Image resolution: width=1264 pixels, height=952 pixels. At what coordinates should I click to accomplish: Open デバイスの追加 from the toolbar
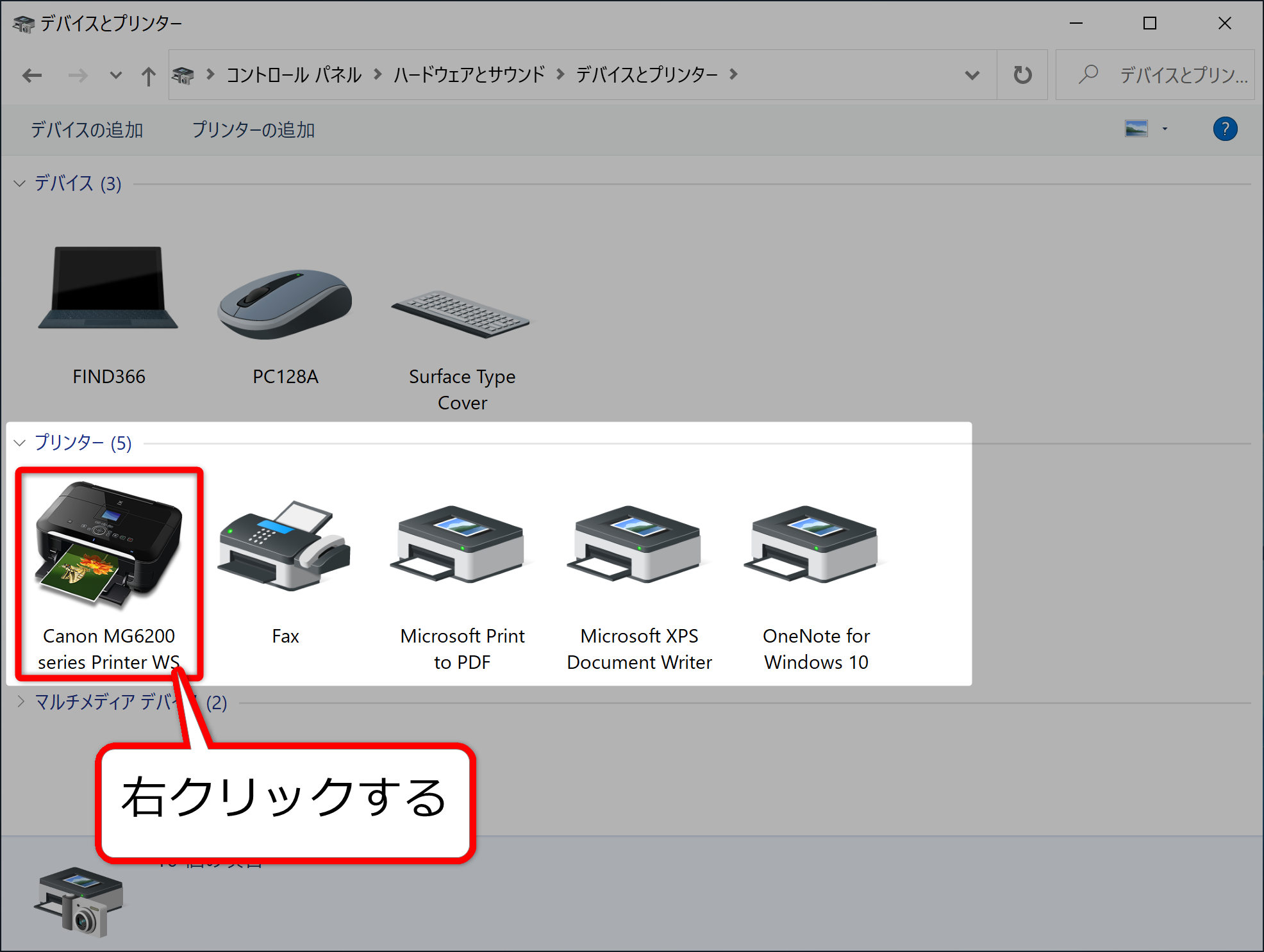coord(87,129)
